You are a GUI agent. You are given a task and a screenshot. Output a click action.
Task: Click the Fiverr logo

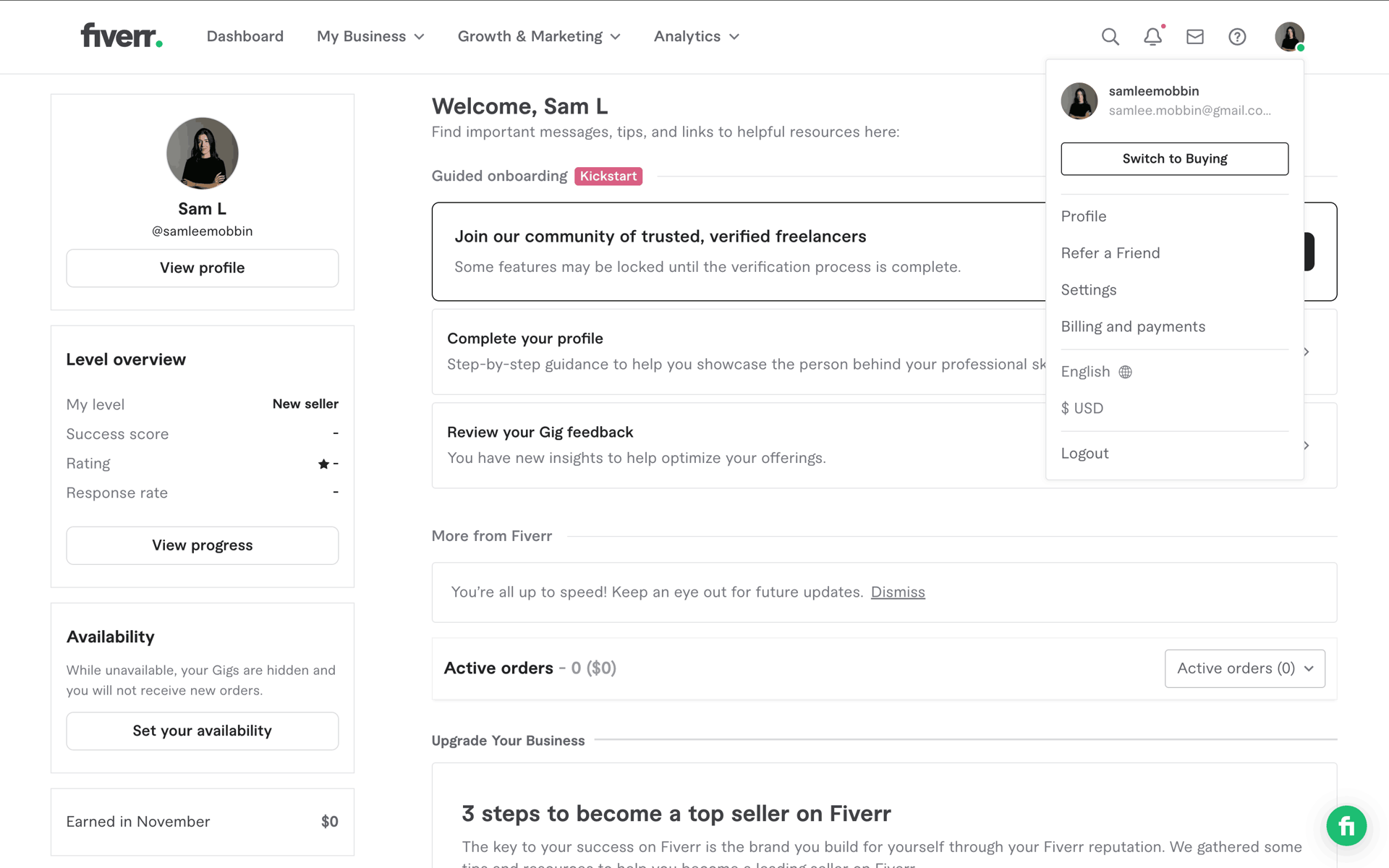(x=122, y=35)
